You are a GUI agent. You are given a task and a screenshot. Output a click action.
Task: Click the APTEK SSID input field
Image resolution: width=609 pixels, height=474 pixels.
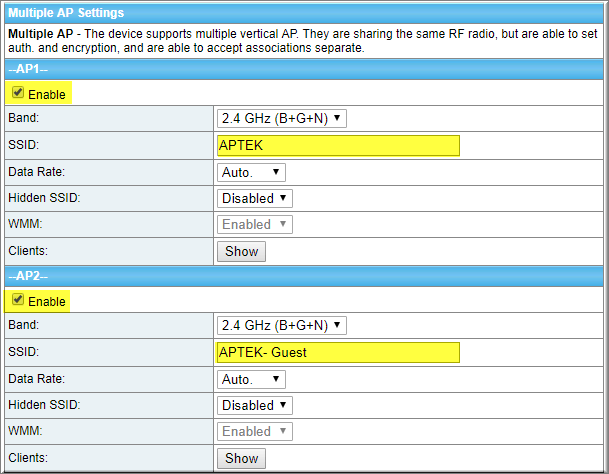338,145
